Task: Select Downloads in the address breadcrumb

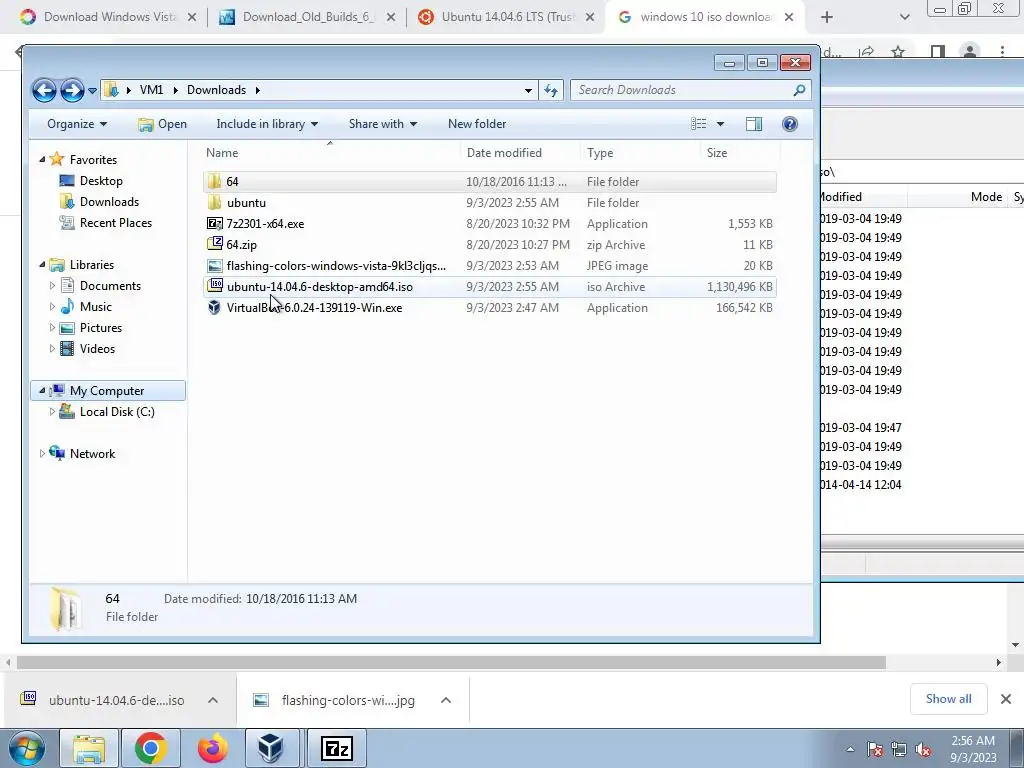Action: pyautogui.click(x=216, y=90)
